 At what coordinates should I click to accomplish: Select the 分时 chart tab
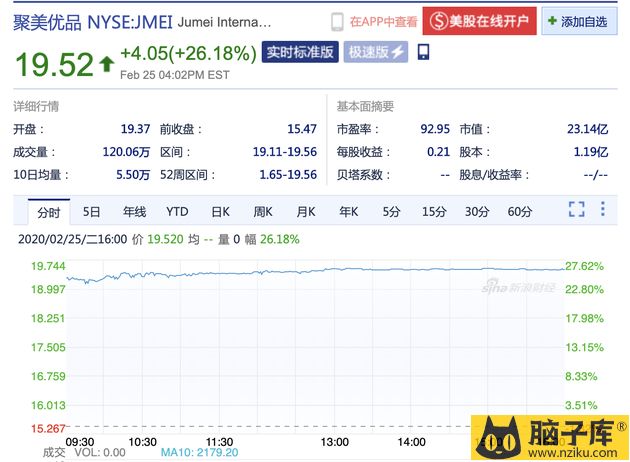(49, 212)
